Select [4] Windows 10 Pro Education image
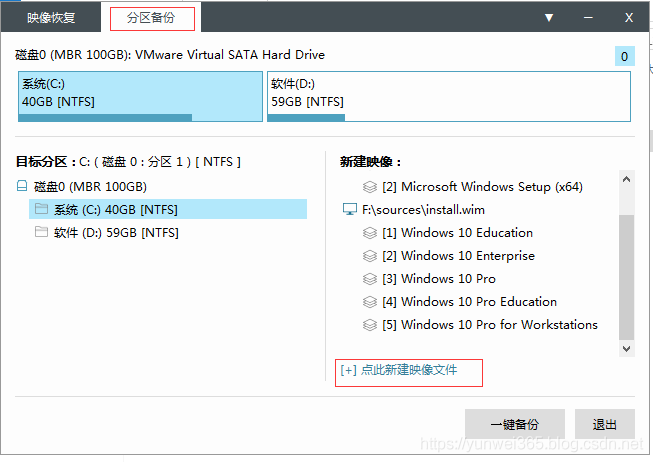 point(469,301)
